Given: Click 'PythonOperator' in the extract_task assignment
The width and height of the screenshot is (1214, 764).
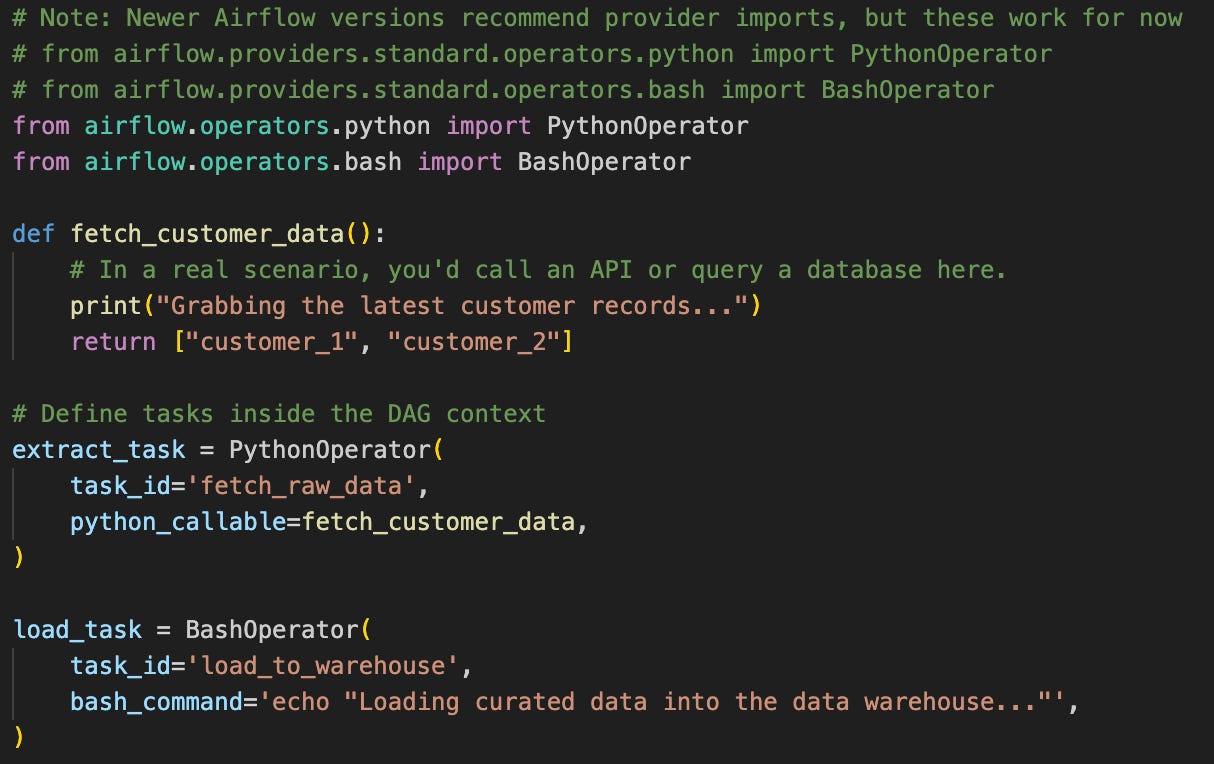Looking at the screenshot, I should pyautogui.click(x=330, y=450).
